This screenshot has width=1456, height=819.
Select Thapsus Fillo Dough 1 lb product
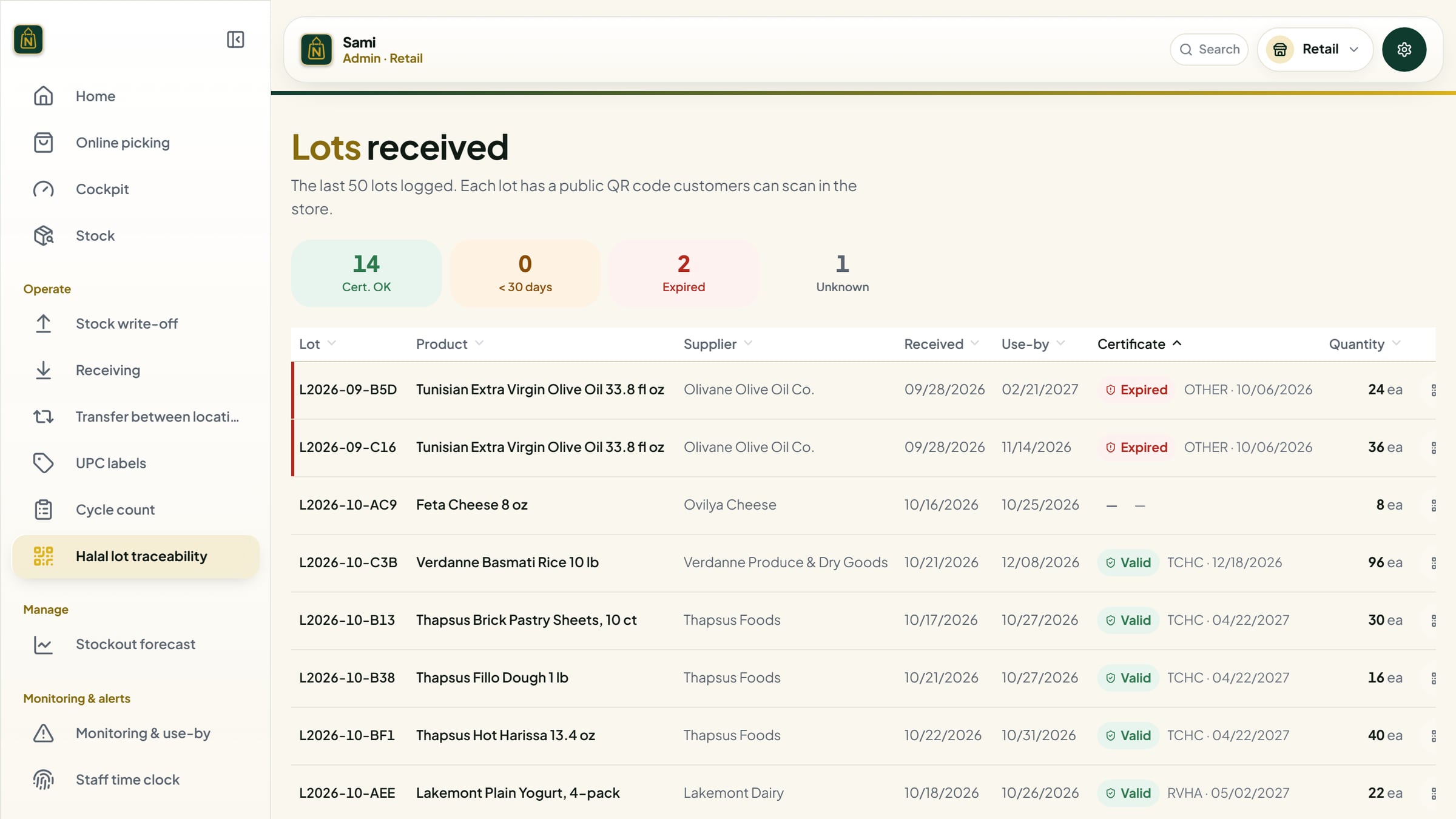(x=492, y=678)
